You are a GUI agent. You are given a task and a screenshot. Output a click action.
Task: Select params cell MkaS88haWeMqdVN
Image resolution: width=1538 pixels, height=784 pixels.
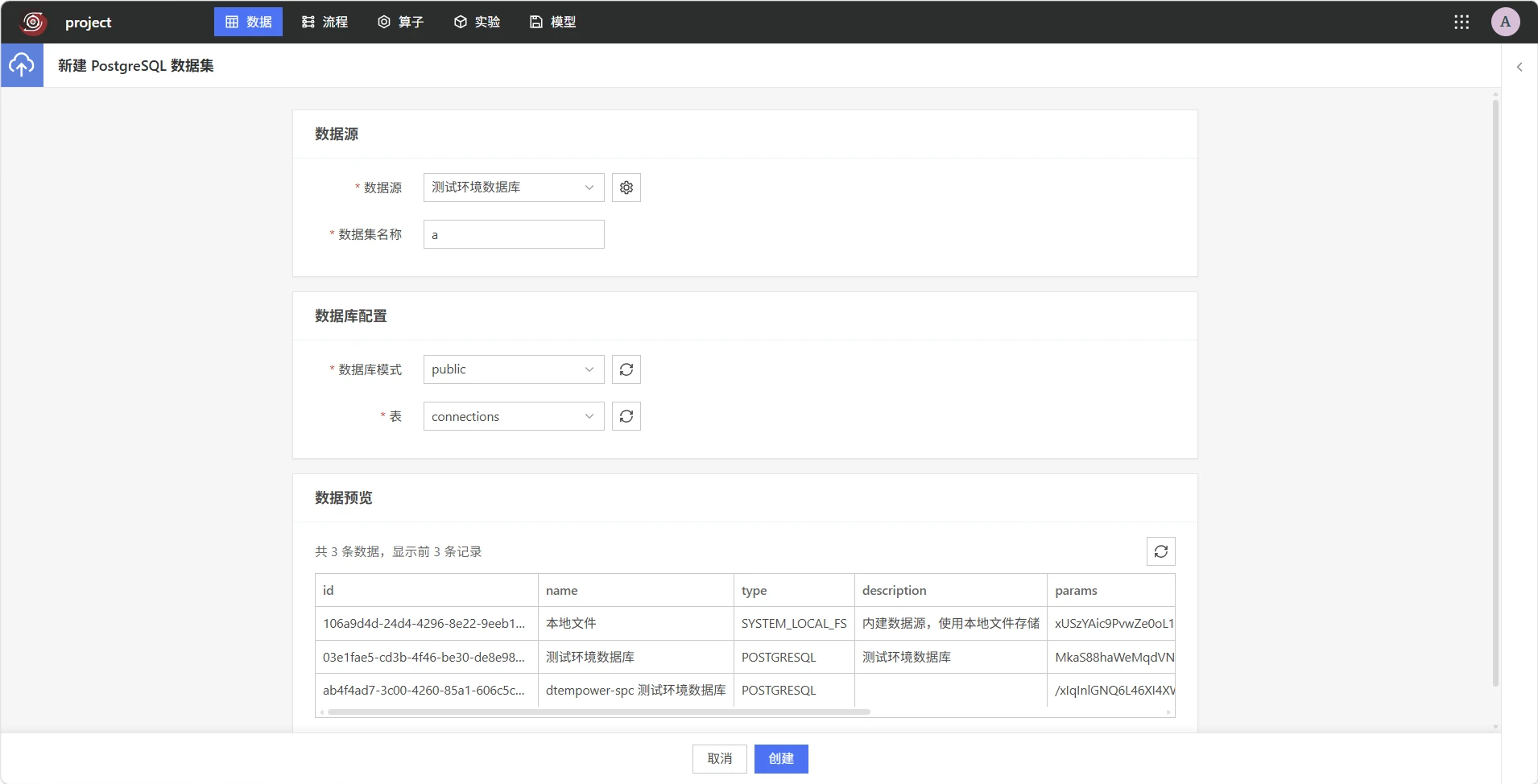click(x=1111, y=657)
